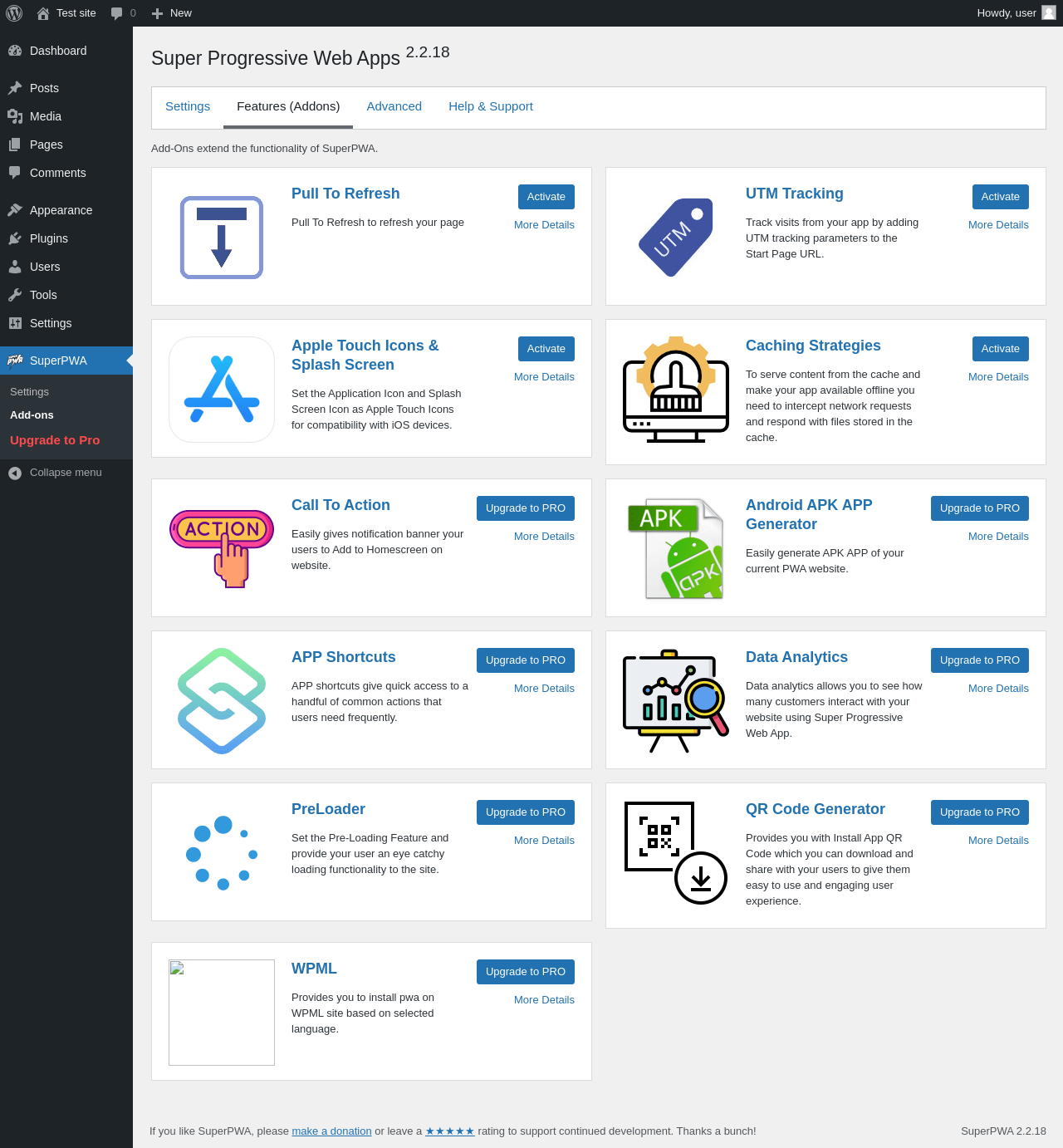
Task: Switch to the Advanced tab
Action: coord(394,106)
